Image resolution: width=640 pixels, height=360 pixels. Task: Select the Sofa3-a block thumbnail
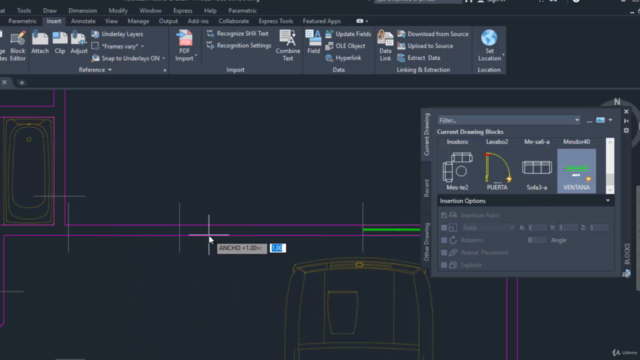point(536,171)
